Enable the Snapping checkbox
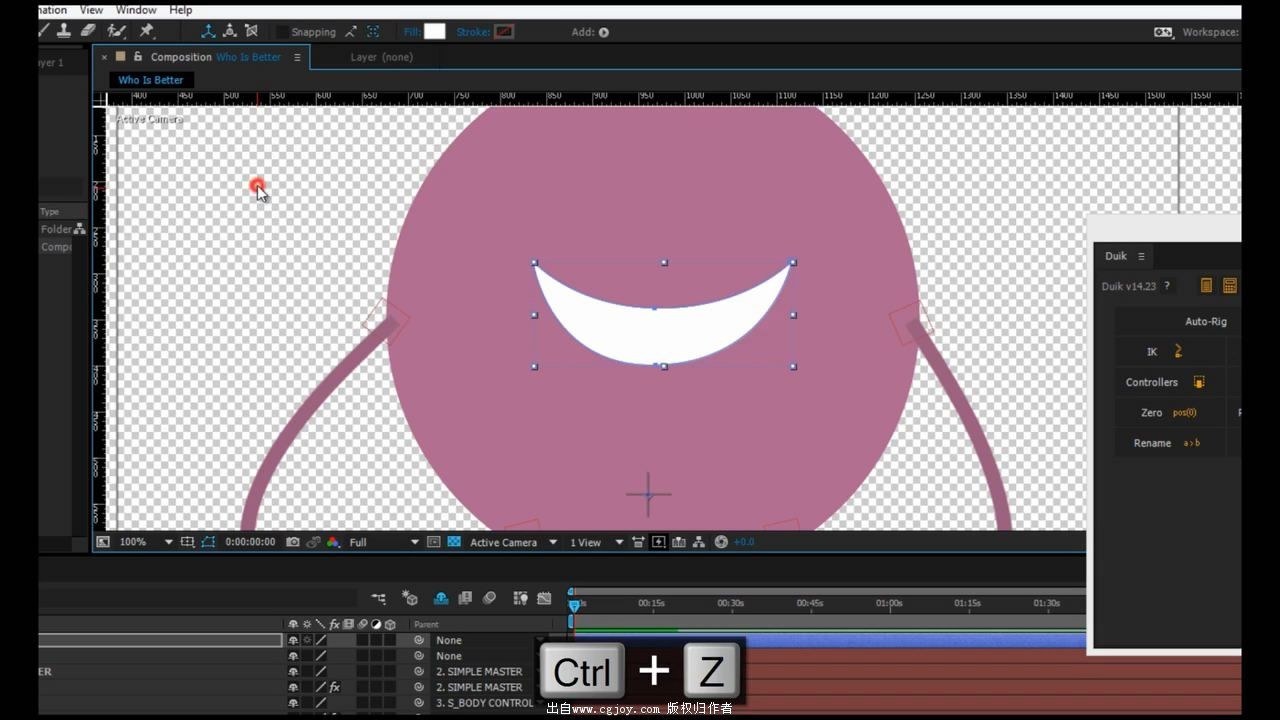Image resolution: width=1280 pixels, height=720 pixels. coord(282,32)
